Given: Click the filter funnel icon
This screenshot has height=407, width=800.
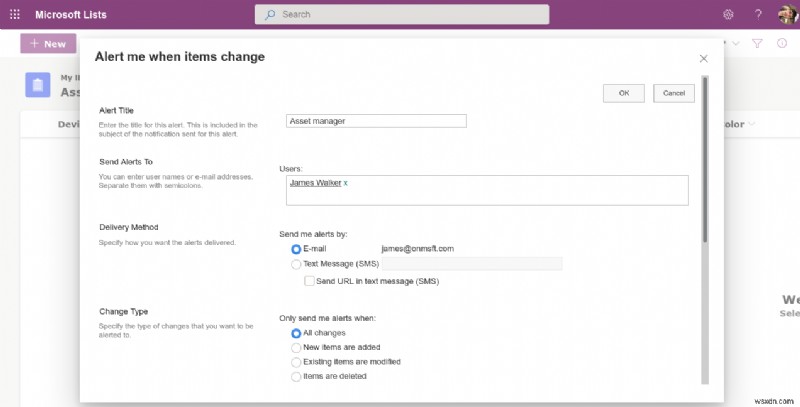Looking at the screenshot, I should (x=757, y=43).
